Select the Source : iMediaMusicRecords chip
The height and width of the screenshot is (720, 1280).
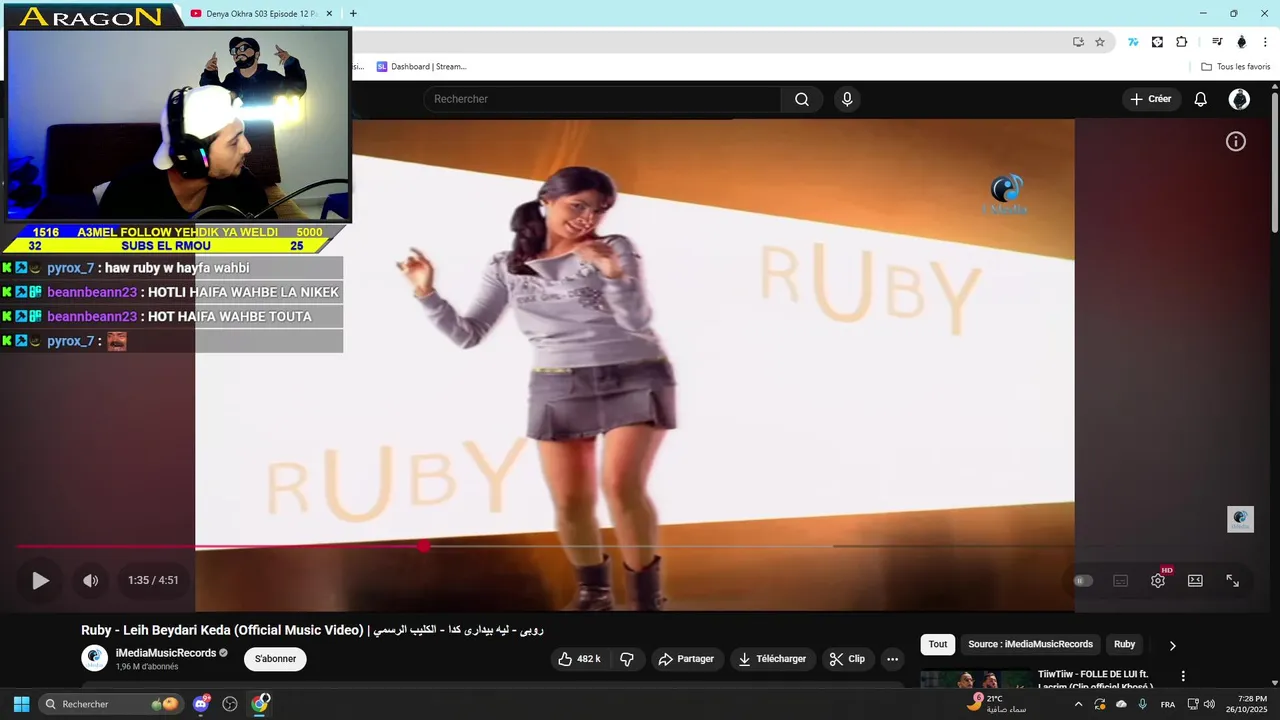pos(1031,644)
